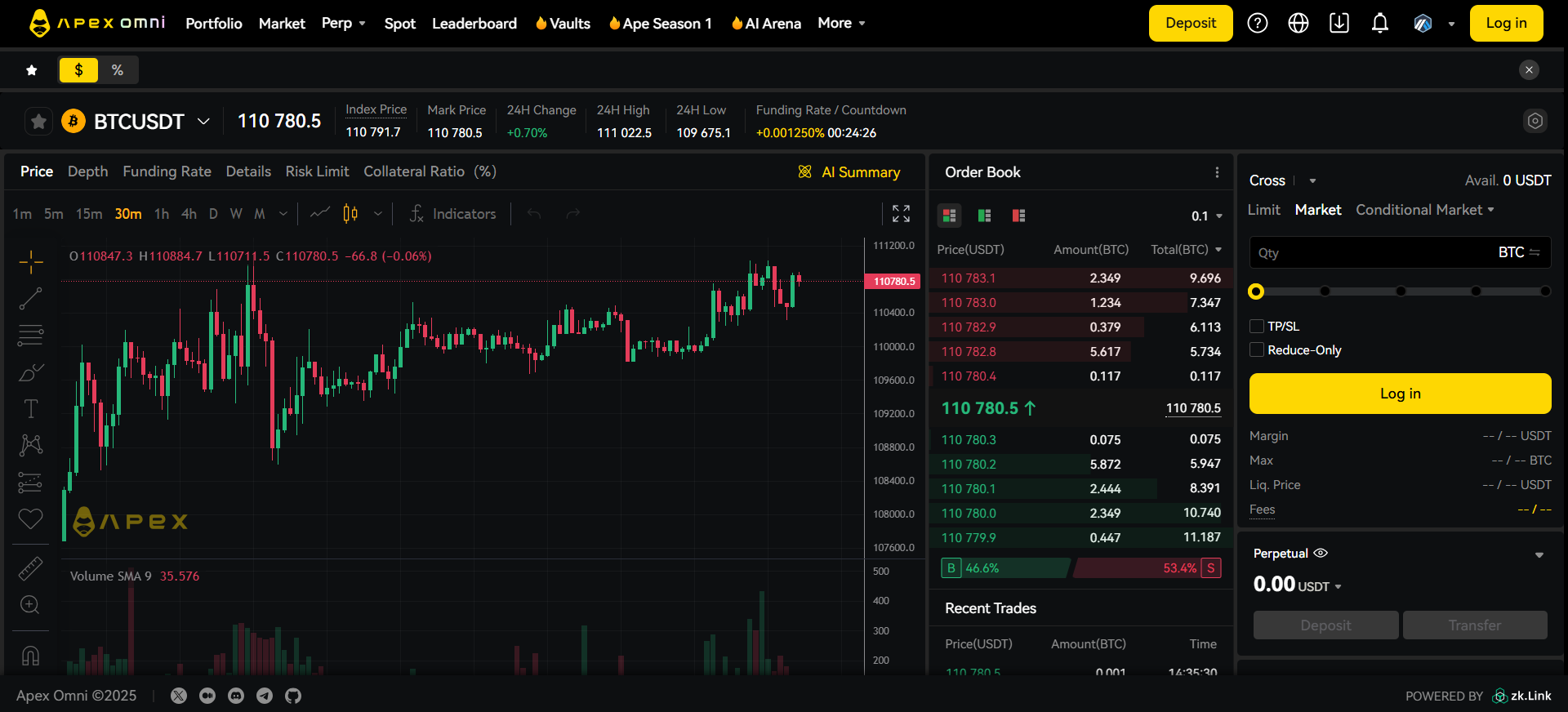Click the yellow Deposit button in header

[1191, 23]
